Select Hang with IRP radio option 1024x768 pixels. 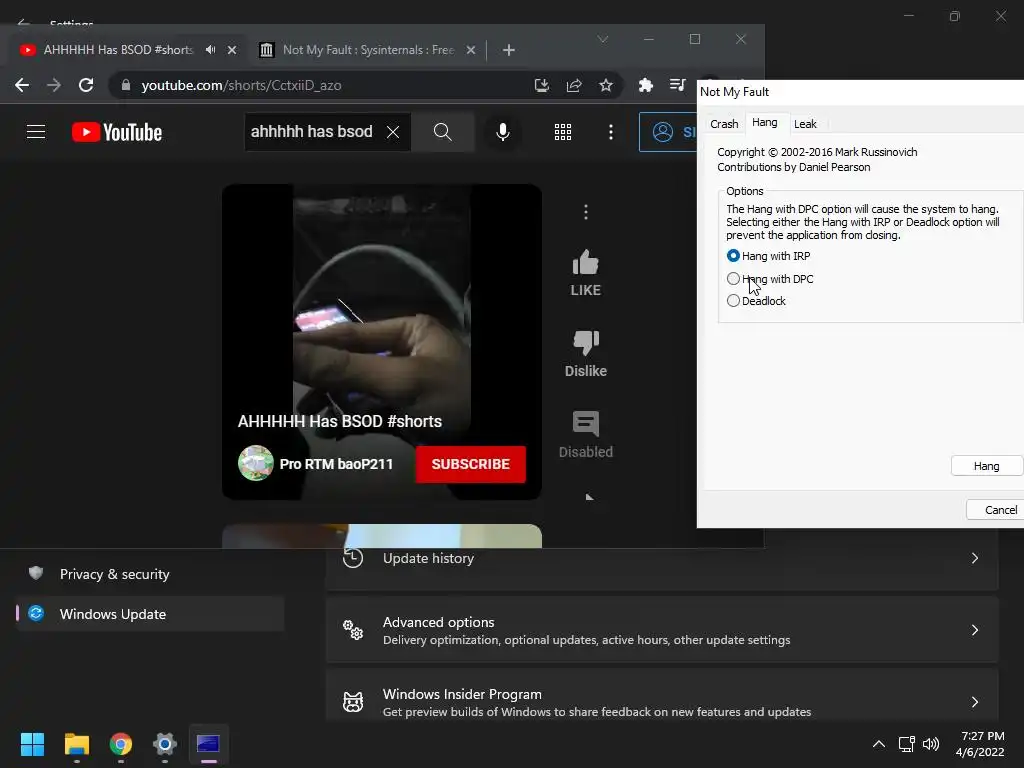pos(733,256)
